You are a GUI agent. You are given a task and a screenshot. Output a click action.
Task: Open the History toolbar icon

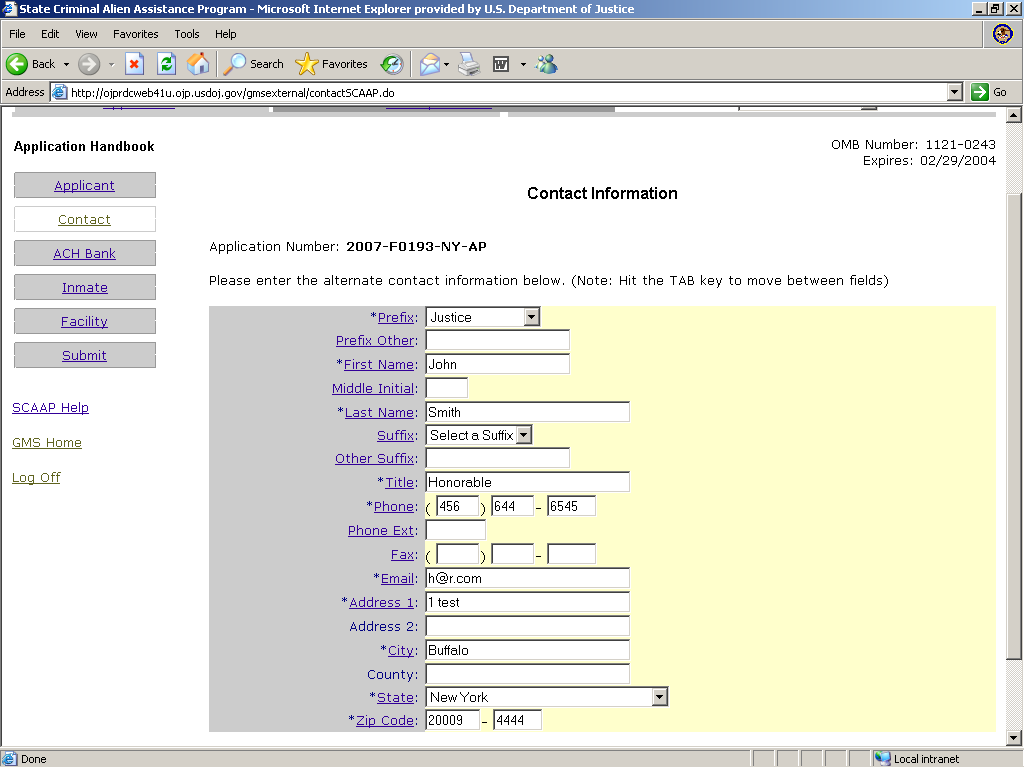tap(392, 64)
